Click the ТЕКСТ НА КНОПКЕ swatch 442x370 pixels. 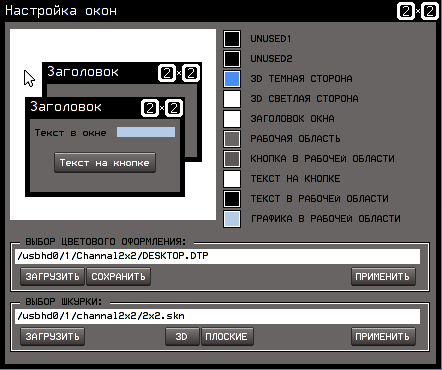point(232,179)
